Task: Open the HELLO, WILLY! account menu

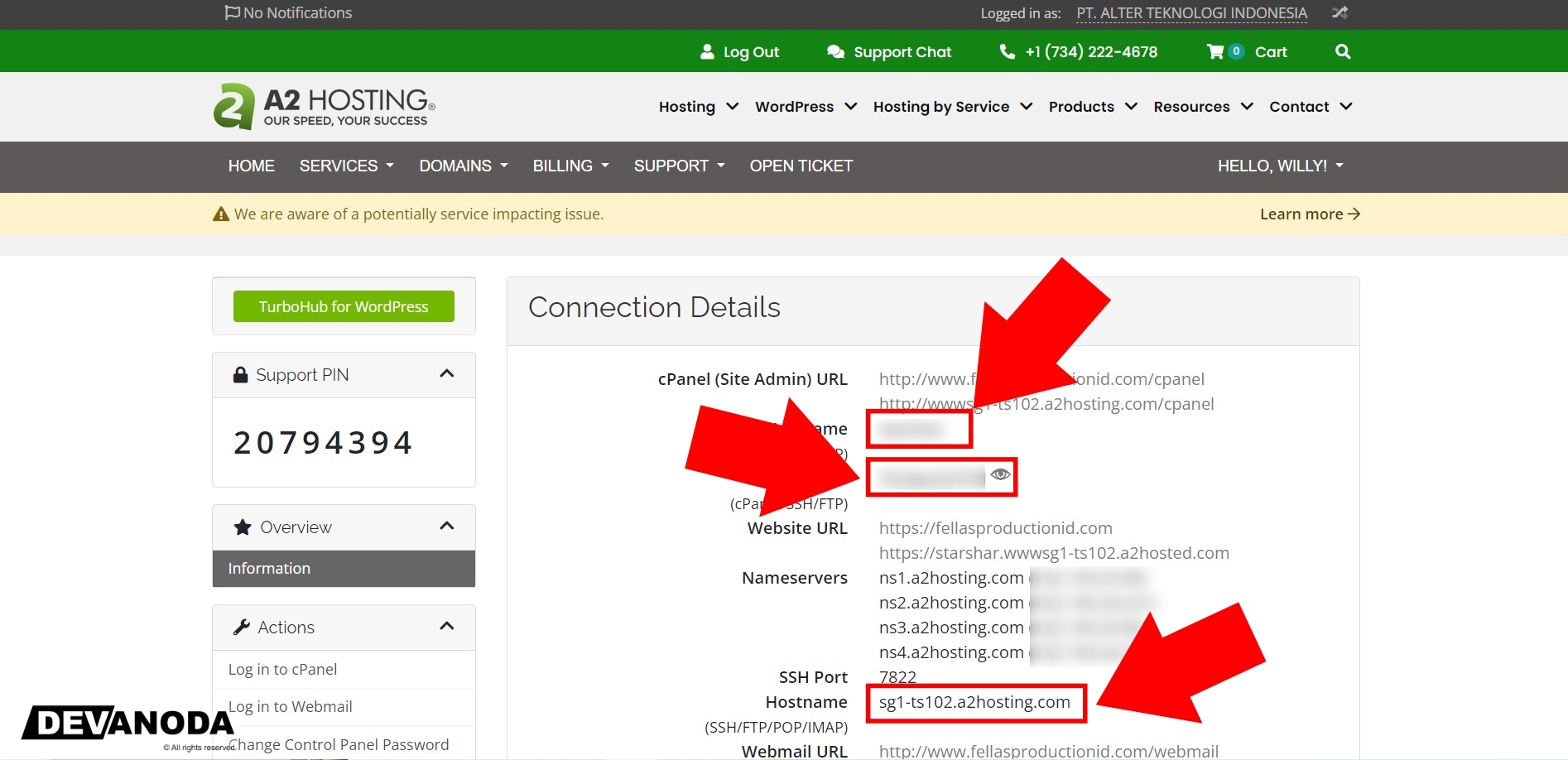Action: click(x=1281, y=166)
